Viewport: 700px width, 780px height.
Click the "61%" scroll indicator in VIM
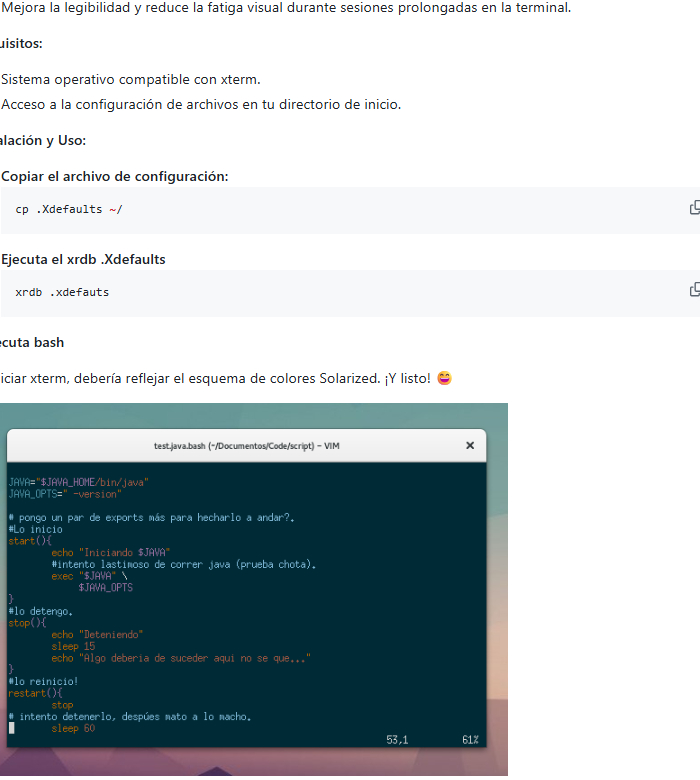tap(469, 739)
